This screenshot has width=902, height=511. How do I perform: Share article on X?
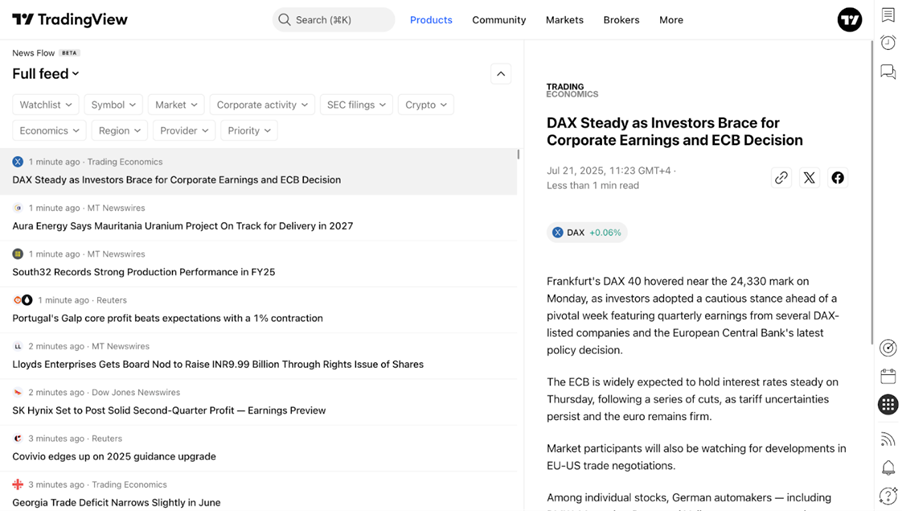(809, 178)
